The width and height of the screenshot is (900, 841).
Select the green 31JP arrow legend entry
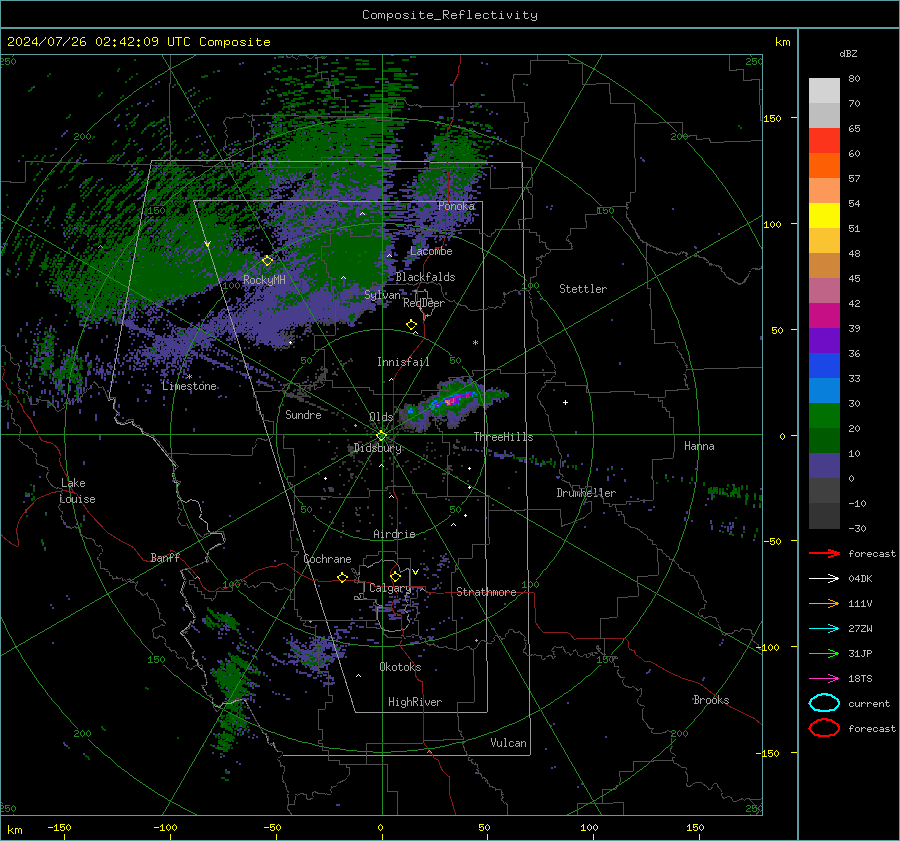click(824, 653)
